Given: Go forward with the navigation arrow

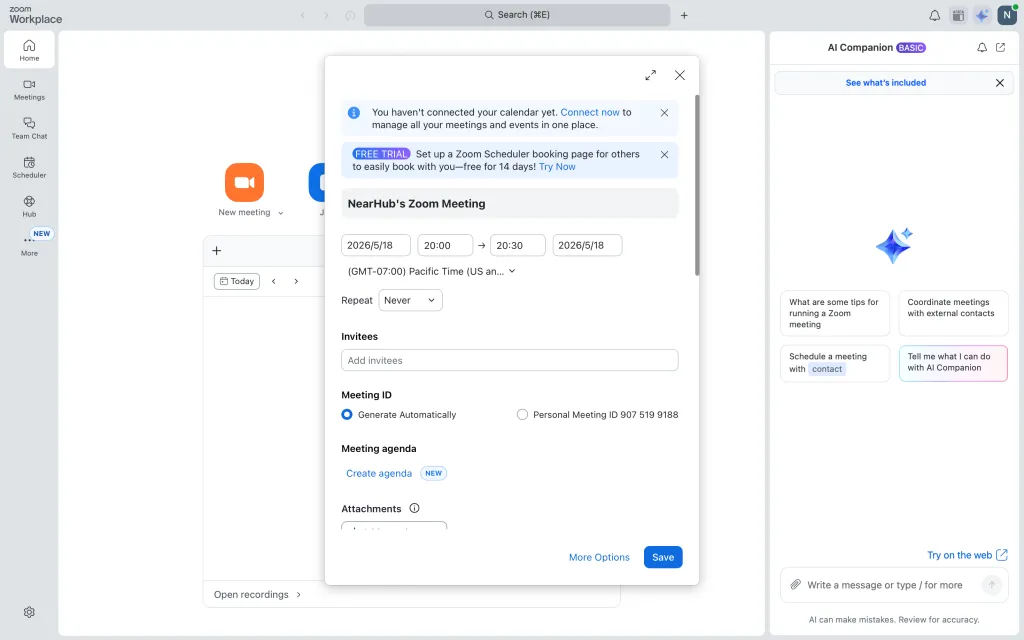Looking at the screenshot, I should point(326,15).
